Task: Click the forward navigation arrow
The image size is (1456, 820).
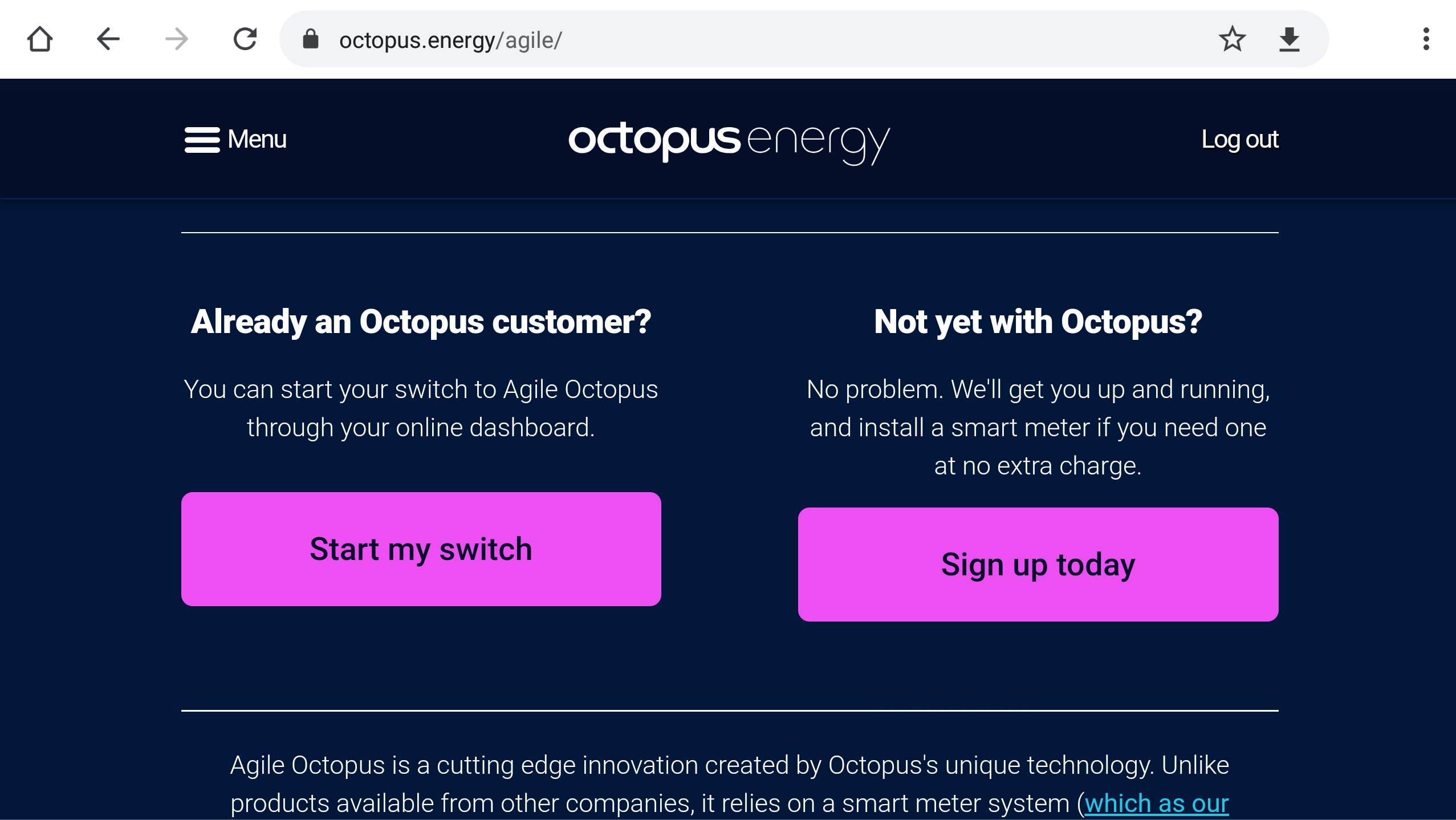Action: [177, 39]
